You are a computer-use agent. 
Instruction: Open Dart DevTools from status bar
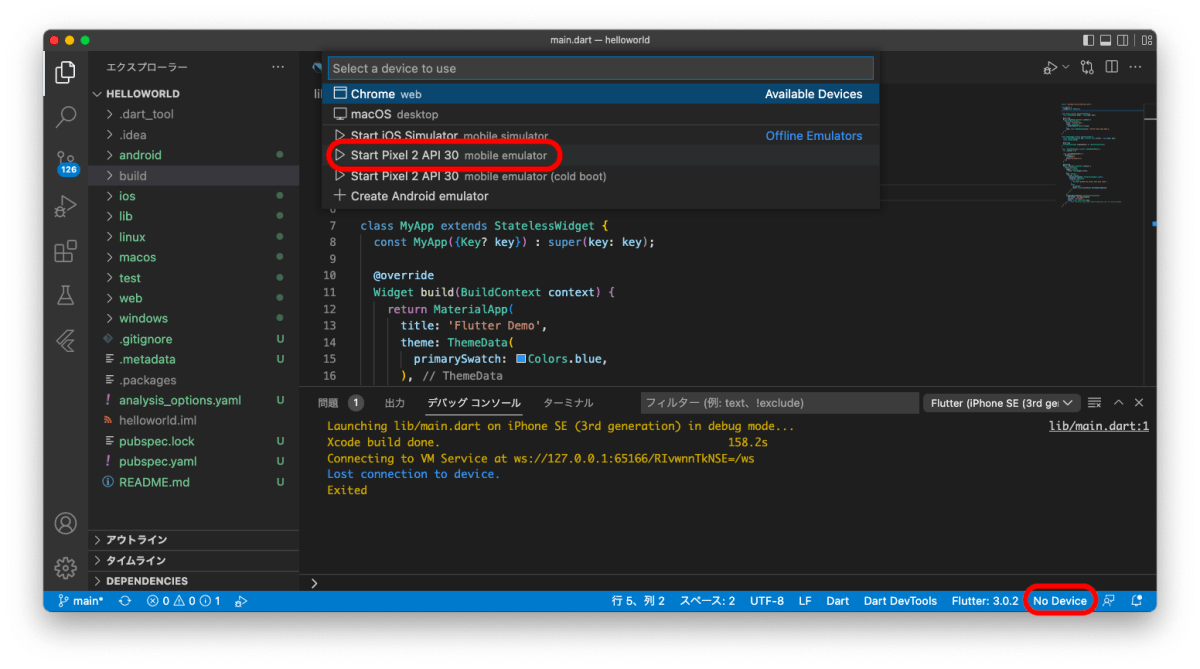click(900, 601)
